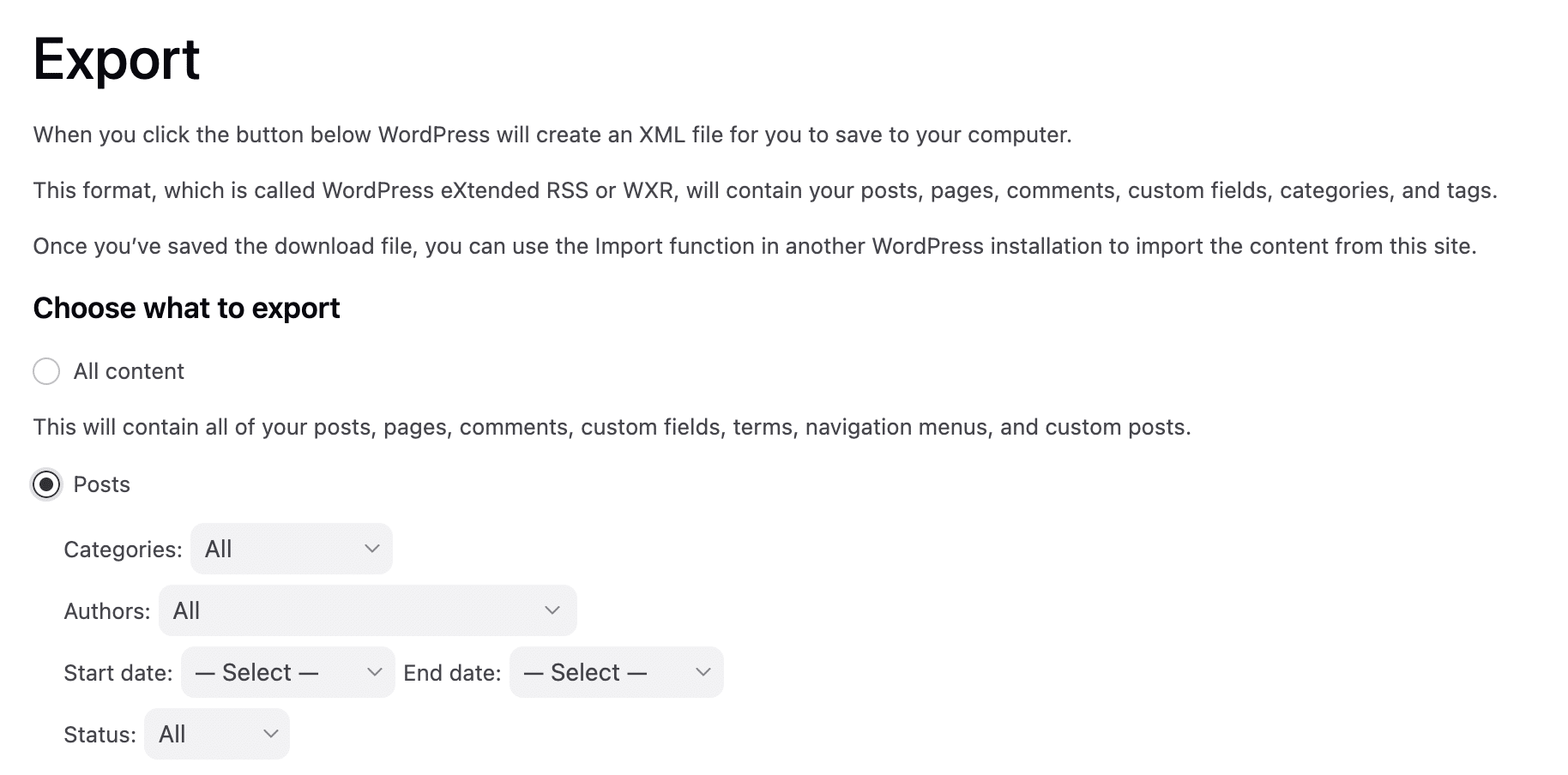Viewport: 1568px width, 775px height.
Task: Click the Posts label text
Action: pyautogui.click(x=101, y=484)
